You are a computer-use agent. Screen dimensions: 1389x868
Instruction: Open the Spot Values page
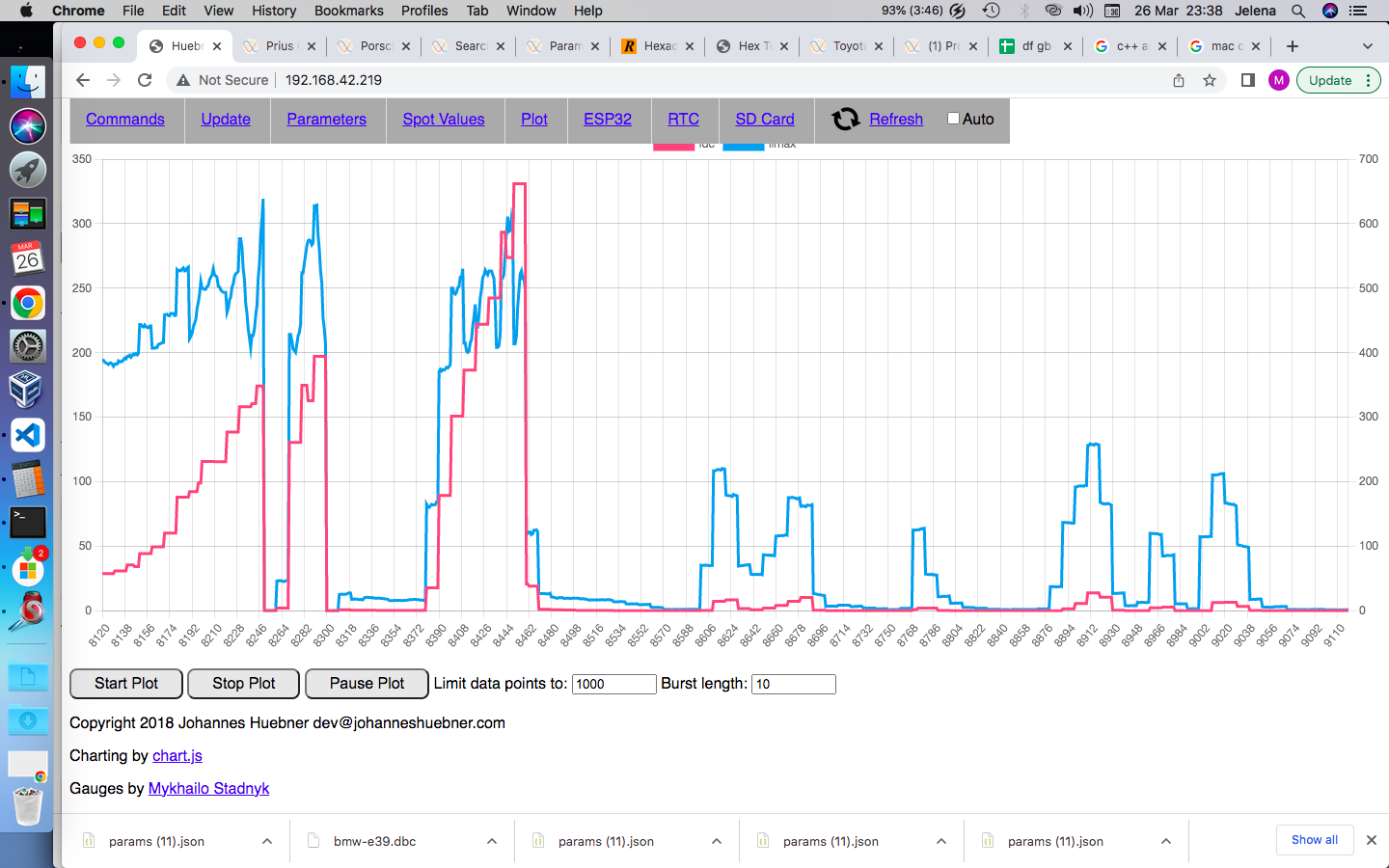[444, 119]
